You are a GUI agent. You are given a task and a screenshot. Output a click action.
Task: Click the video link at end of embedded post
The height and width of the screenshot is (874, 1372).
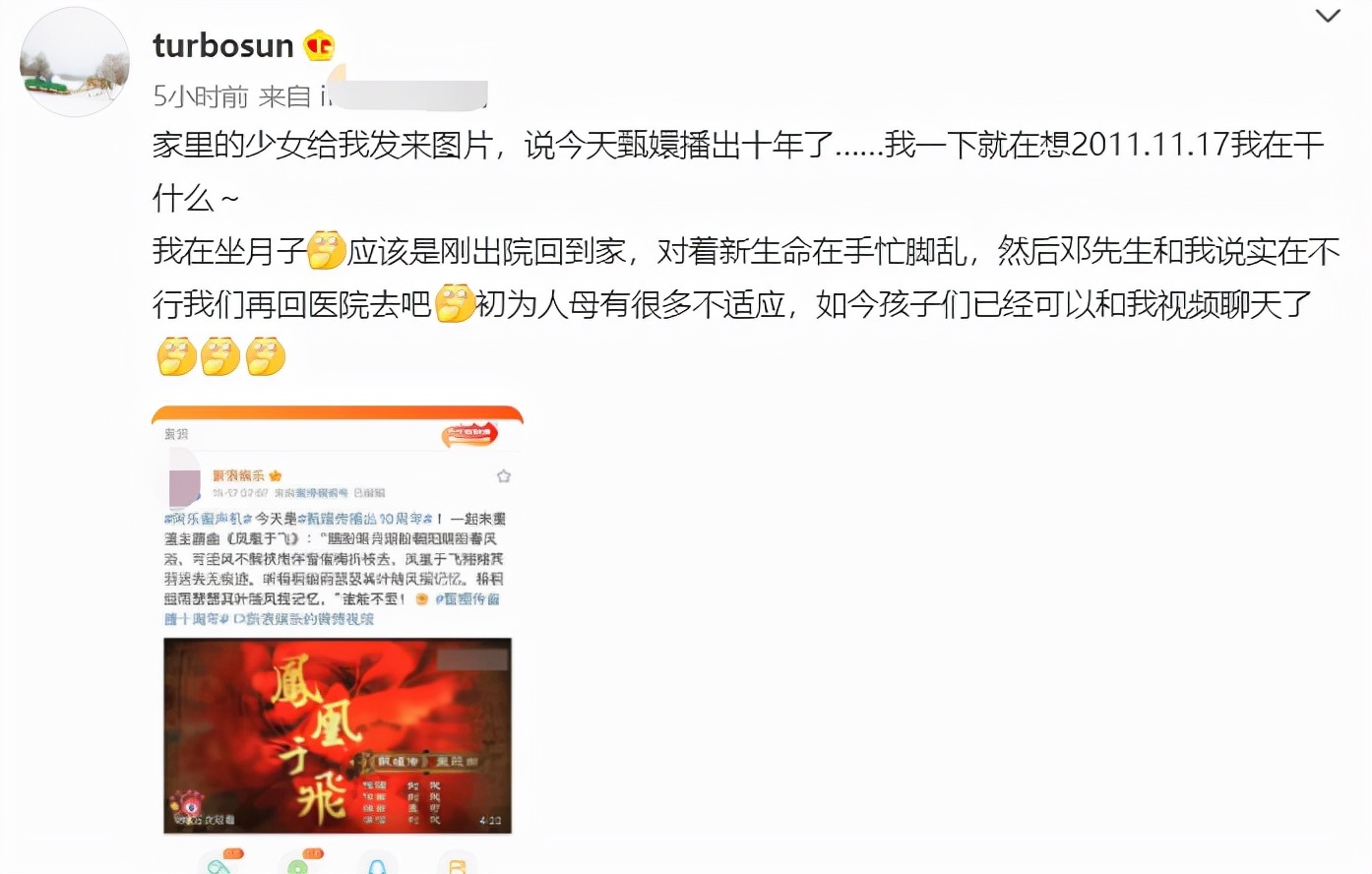[303, 619]
